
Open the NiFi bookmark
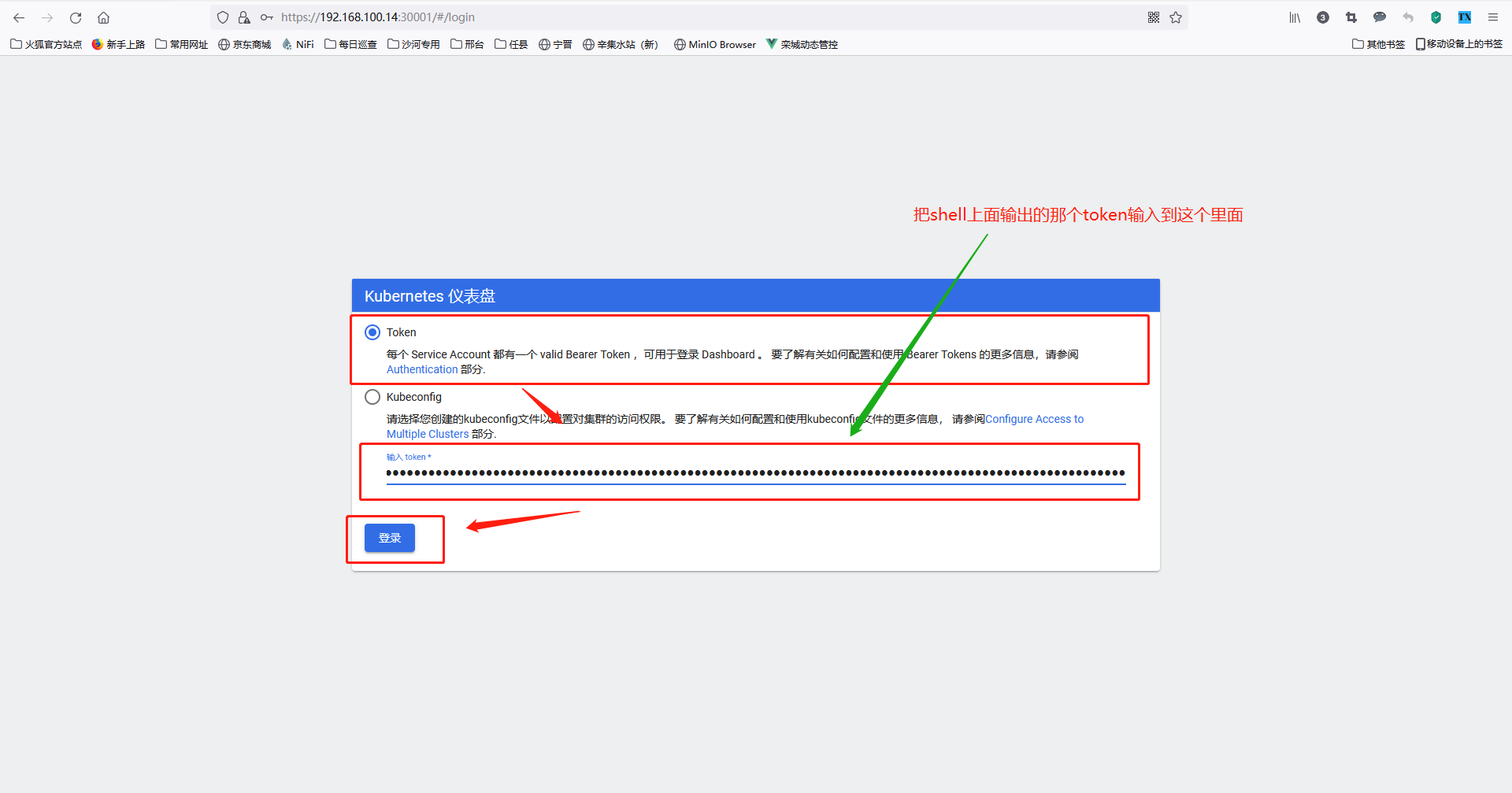coord(298,44)
